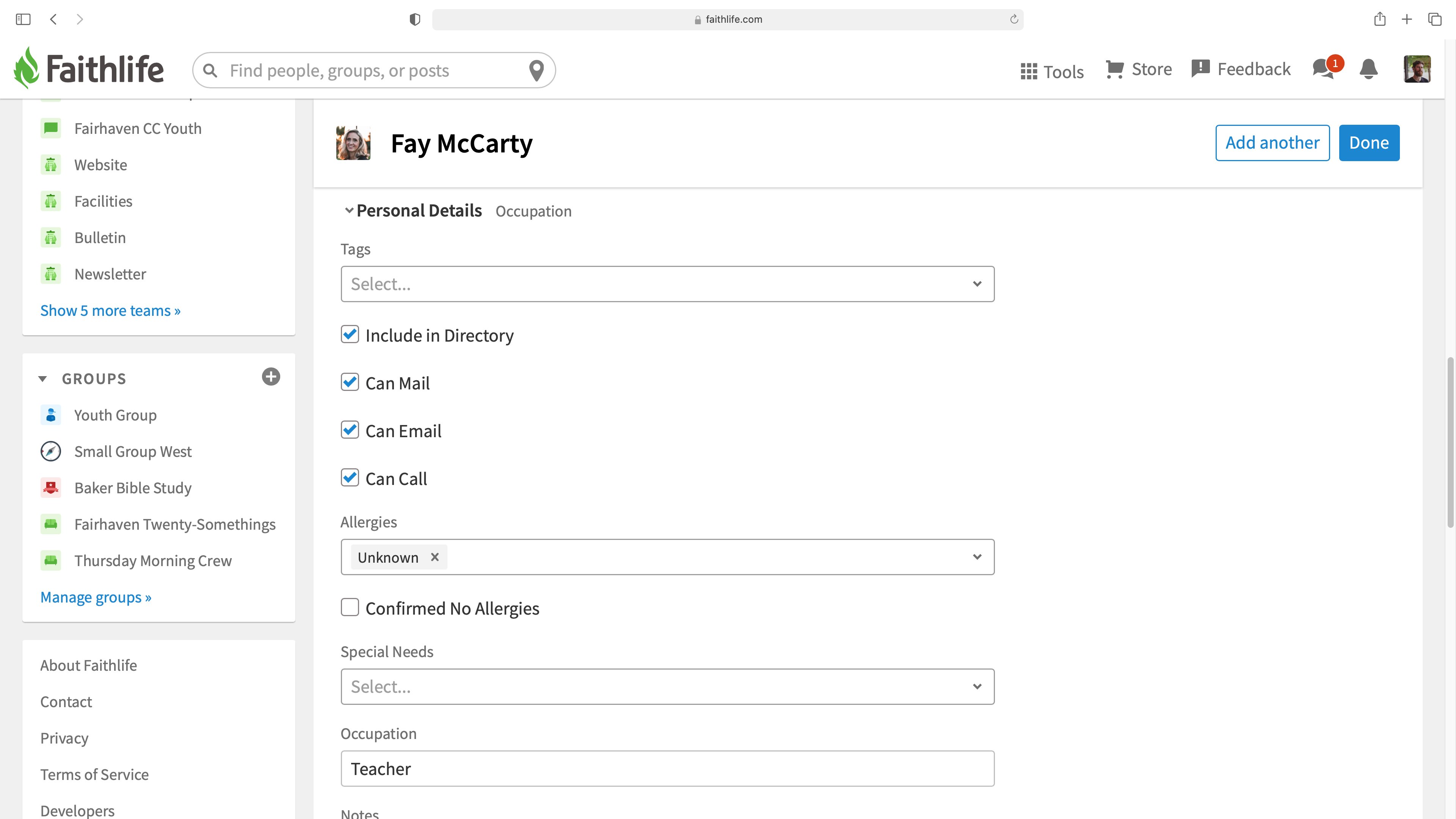
Task: Open the user profile avatar
Action: click(x=1417, y=69)
